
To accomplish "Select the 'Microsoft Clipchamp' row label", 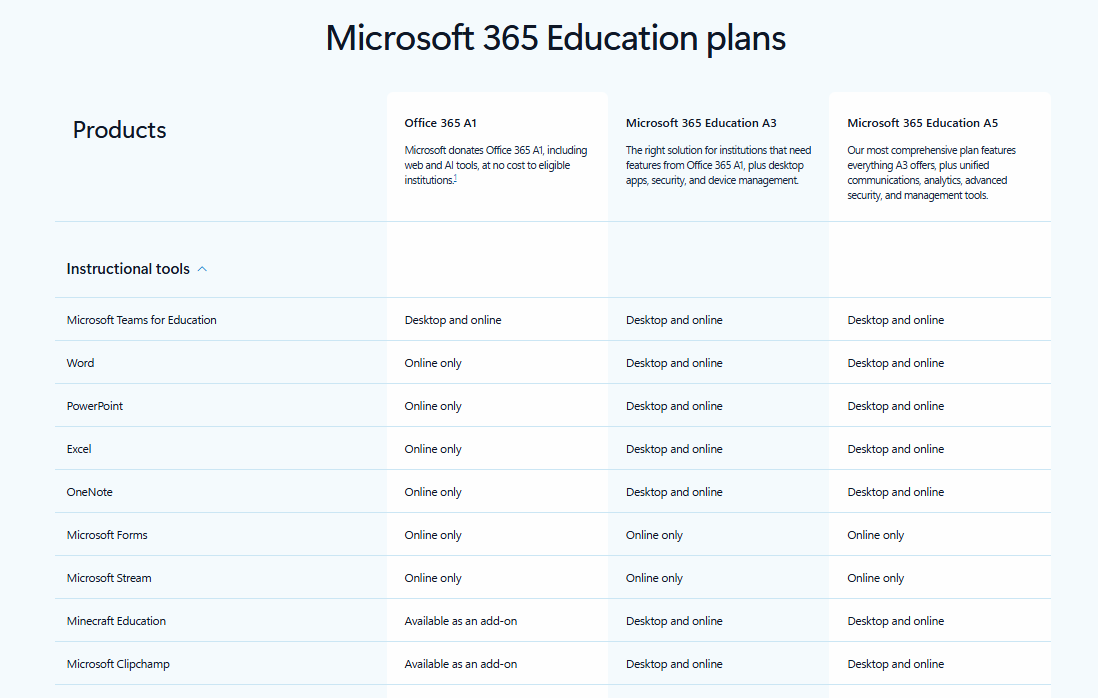I will point(118,664).
